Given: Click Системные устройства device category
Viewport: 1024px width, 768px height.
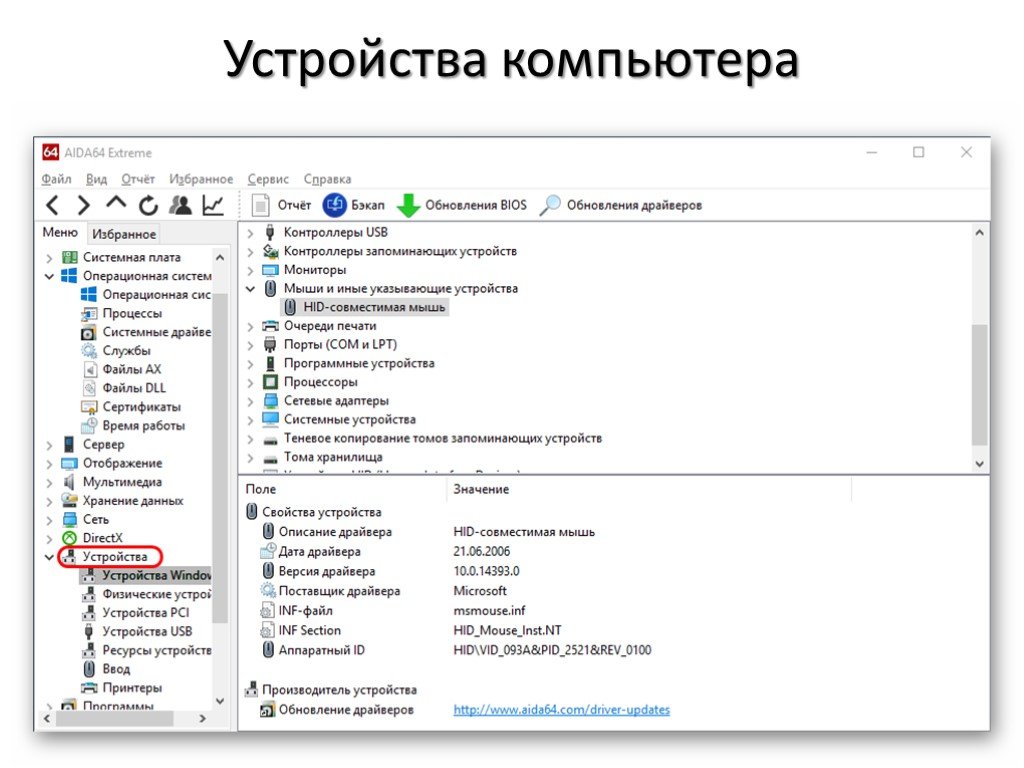Looking at the screenshot, I should [x=339, y=419].
